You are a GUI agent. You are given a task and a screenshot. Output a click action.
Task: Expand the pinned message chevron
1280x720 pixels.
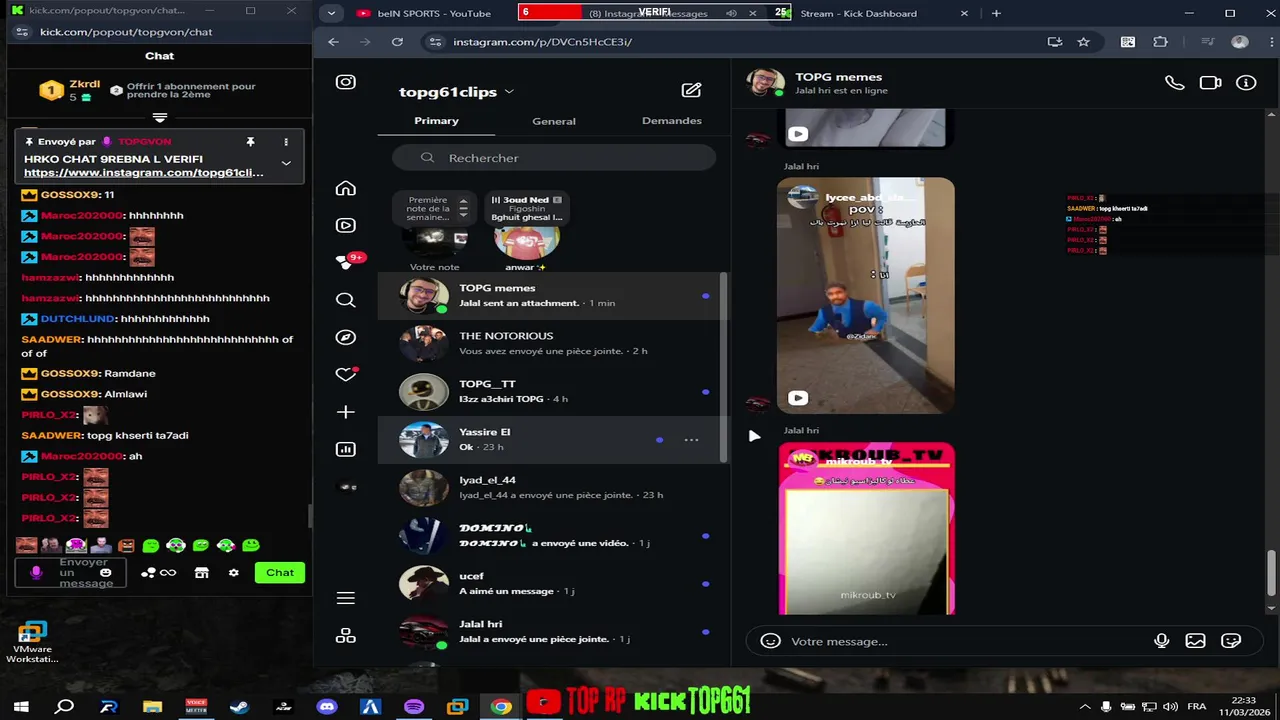[x=286, y=163]
